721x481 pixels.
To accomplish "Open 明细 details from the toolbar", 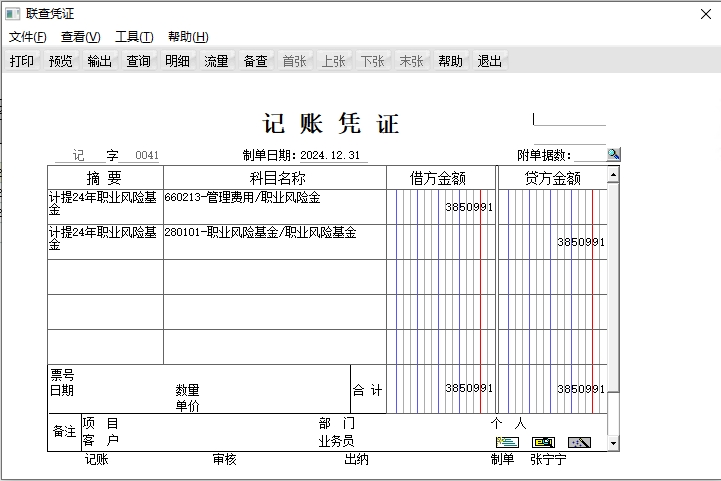I will pos(177,61).
